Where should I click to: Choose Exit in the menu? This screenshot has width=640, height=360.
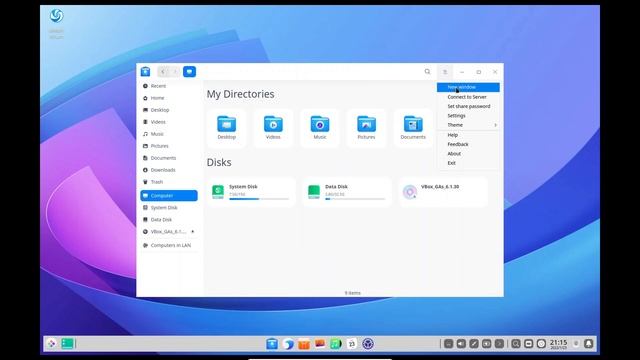click(x=468, y=163)
